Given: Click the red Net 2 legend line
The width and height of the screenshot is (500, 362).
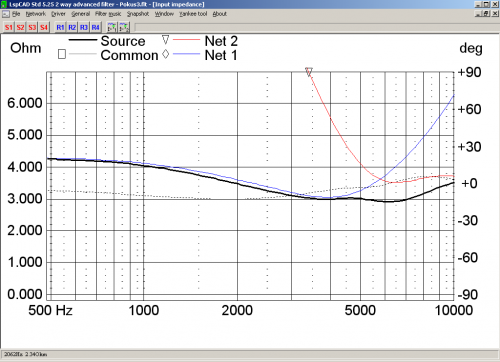Looking at the screenshot, I should click(186, 40).
